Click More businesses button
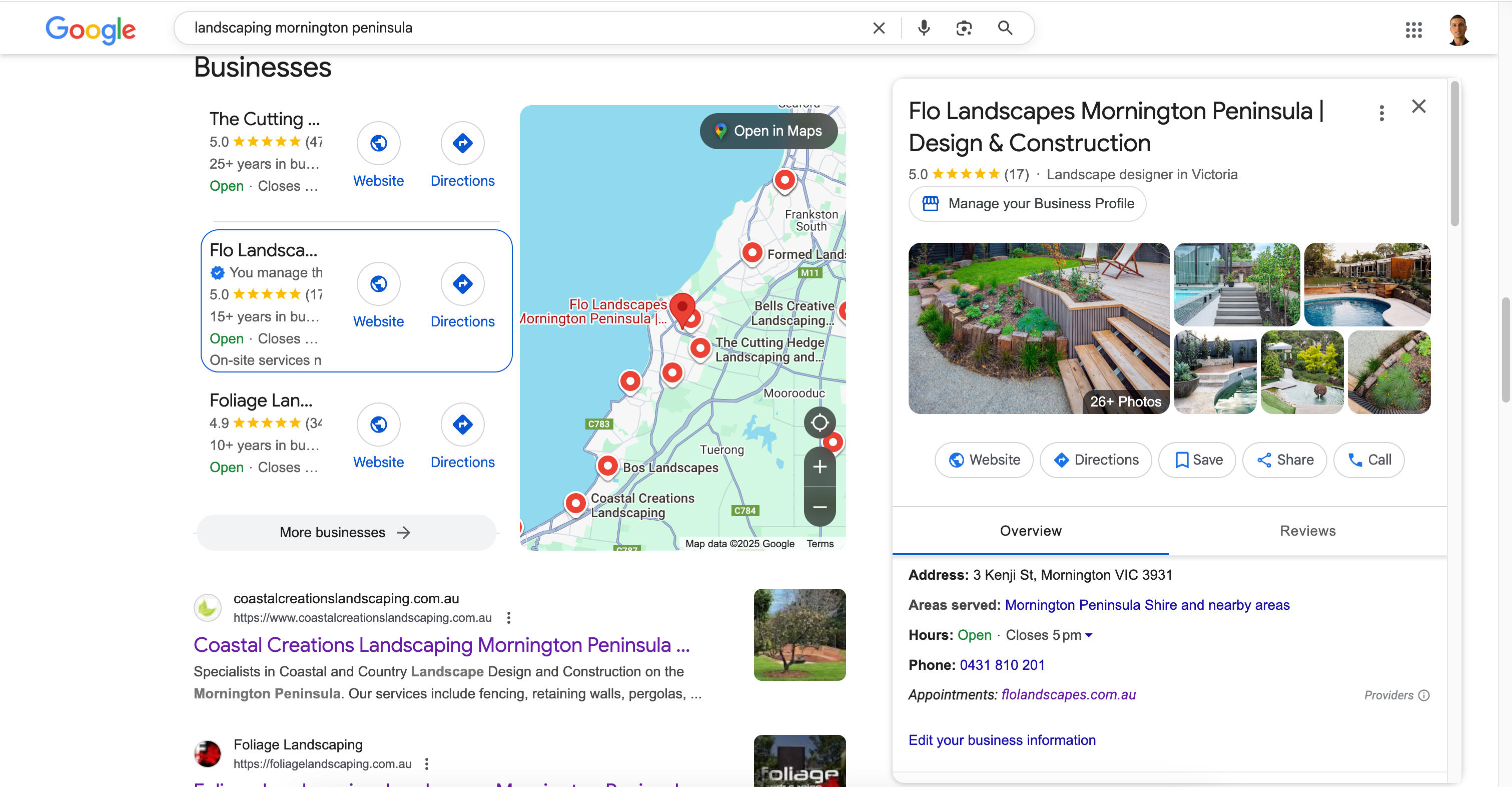 (346, 532)
